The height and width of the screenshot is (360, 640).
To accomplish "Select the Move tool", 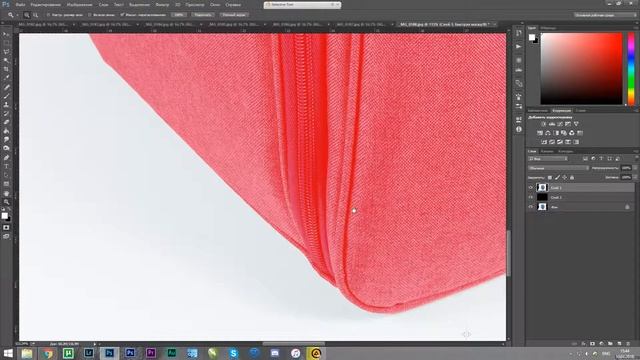I will pos(6,34).
